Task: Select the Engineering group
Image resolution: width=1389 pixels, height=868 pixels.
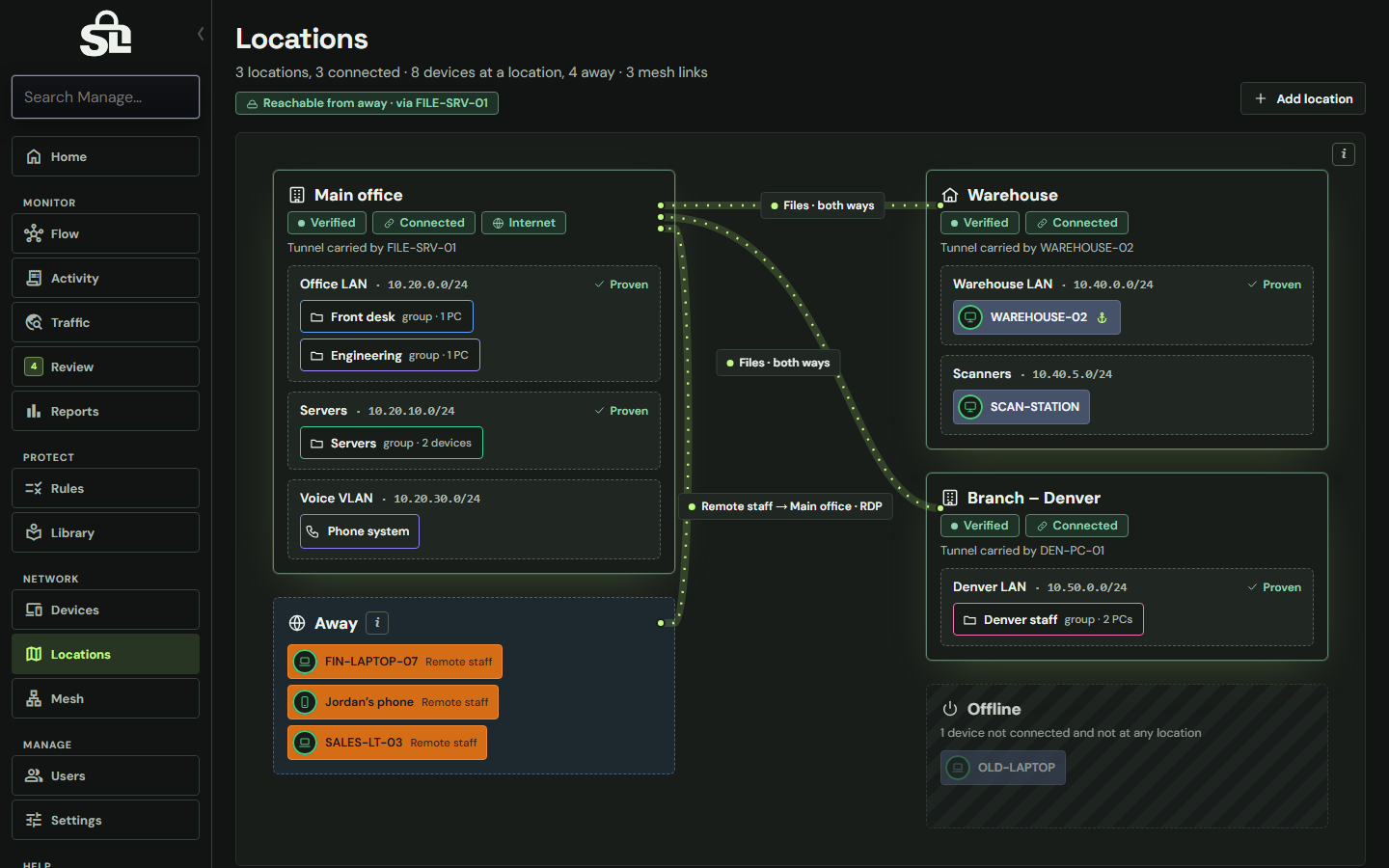Action: tap(390, 355)
